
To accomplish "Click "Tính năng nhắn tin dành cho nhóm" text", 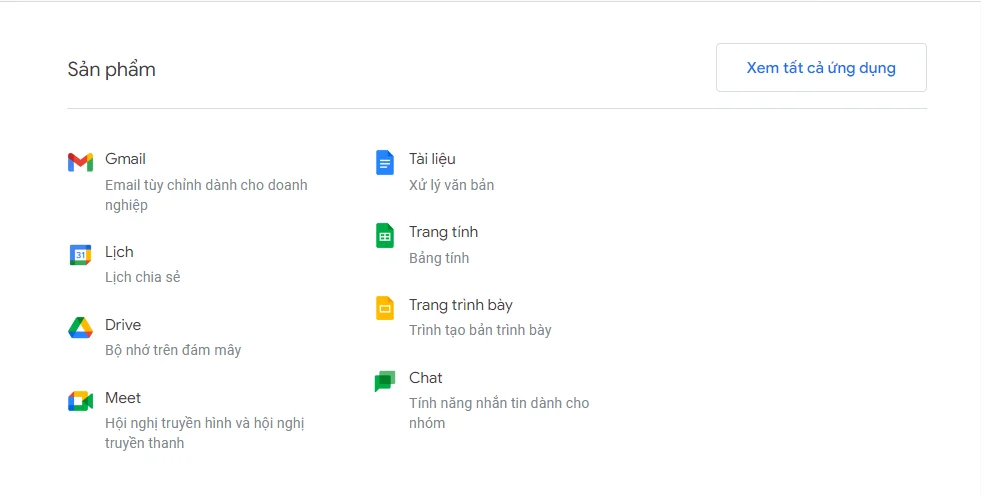I will click(x=499, y=413).
